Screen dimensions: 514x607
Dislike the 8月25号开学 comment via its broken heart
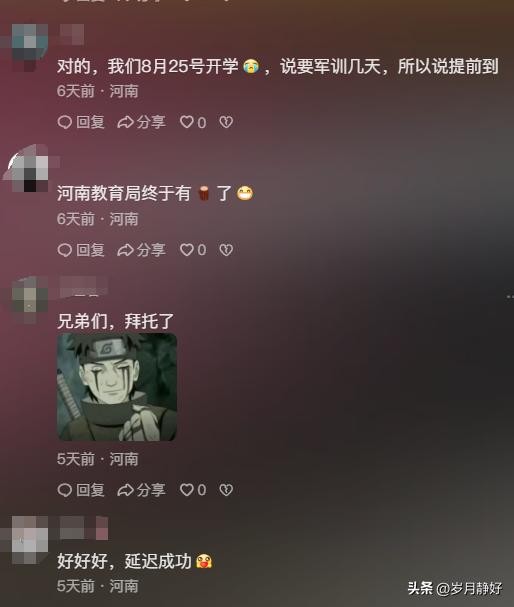pos(226,122)
